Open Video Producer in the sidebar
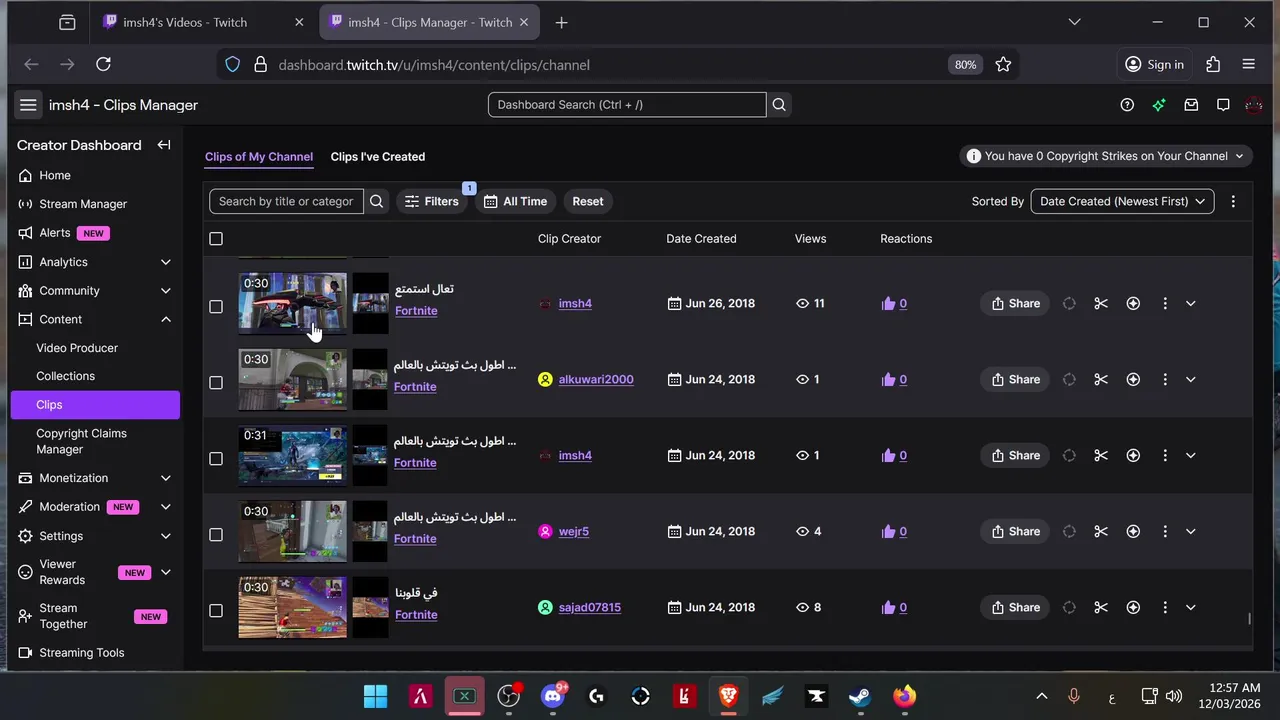 coord(77,348)
